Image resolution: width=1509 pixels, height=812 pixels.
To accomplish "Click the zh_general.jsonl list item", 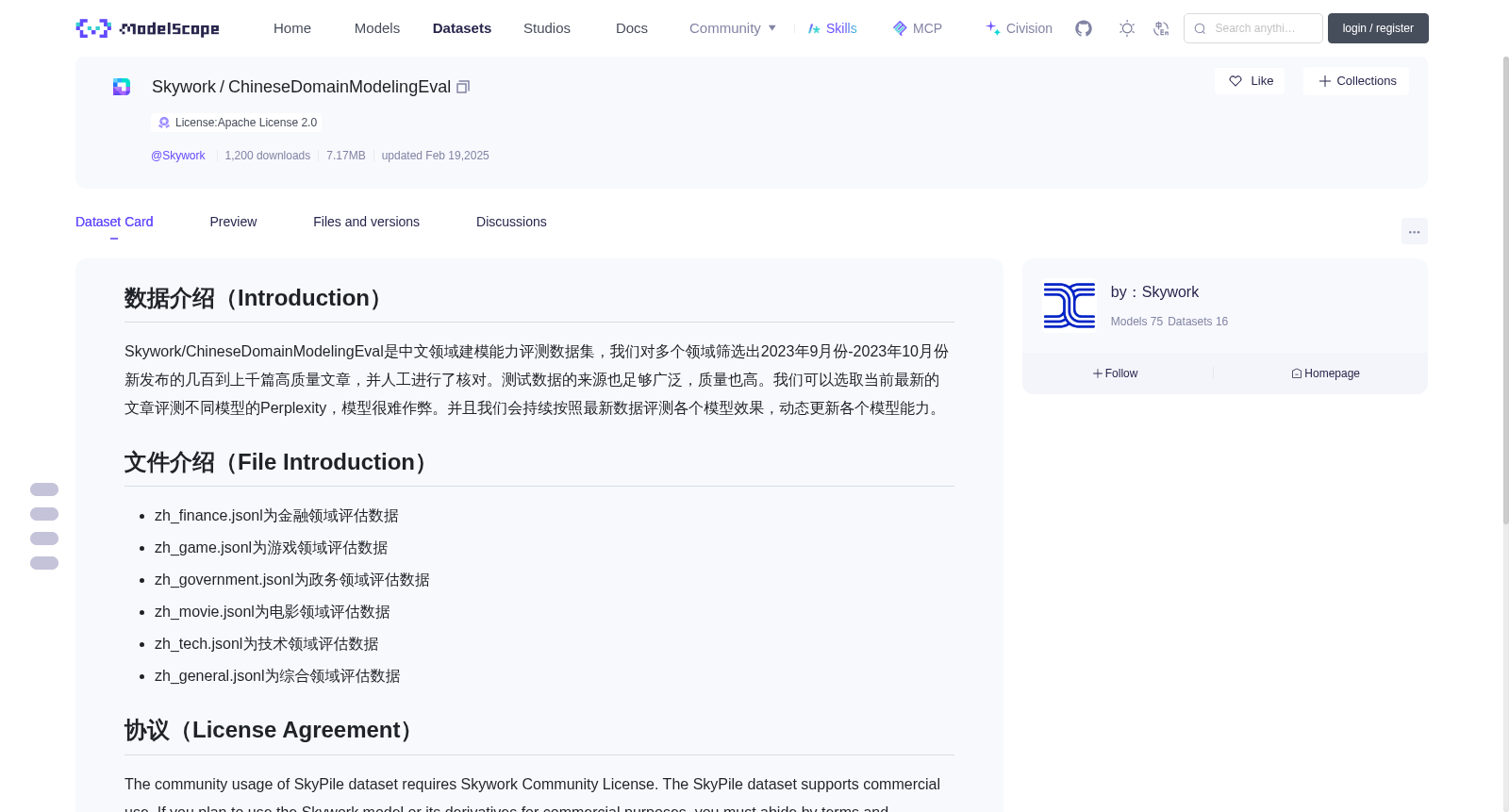I will (277, 676).
